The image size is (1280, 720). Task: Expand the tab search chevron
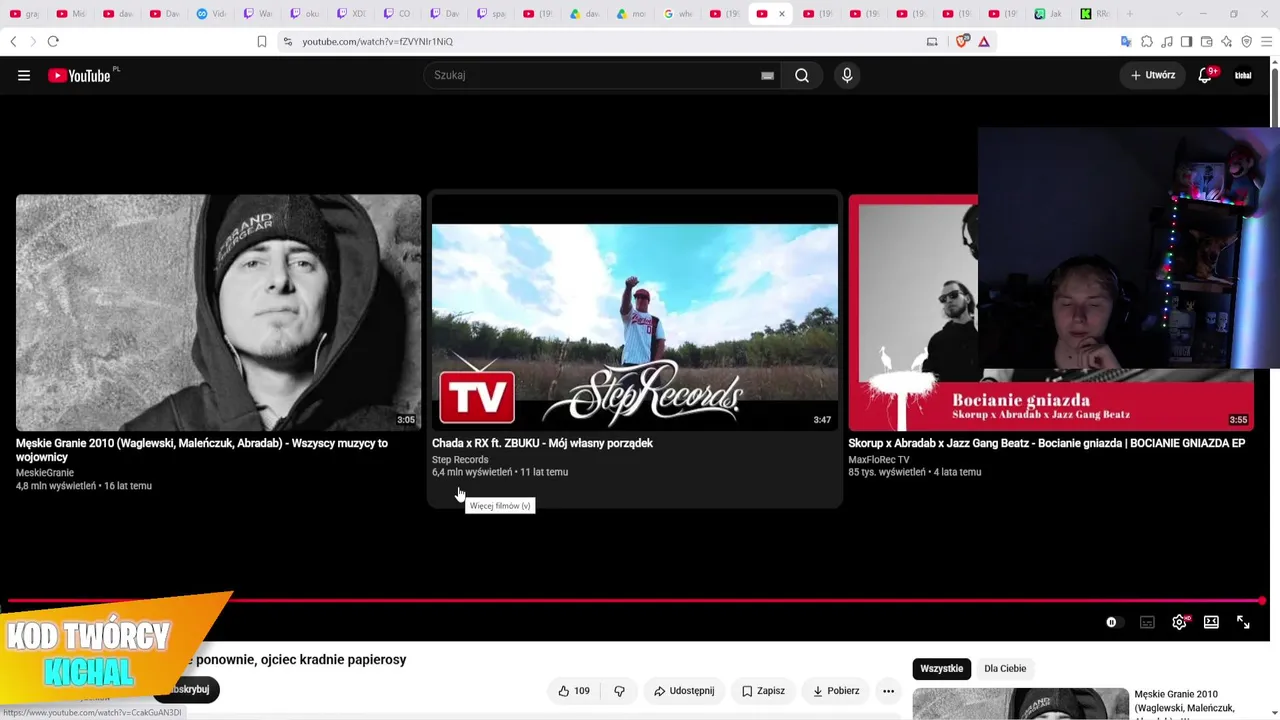1180,14
